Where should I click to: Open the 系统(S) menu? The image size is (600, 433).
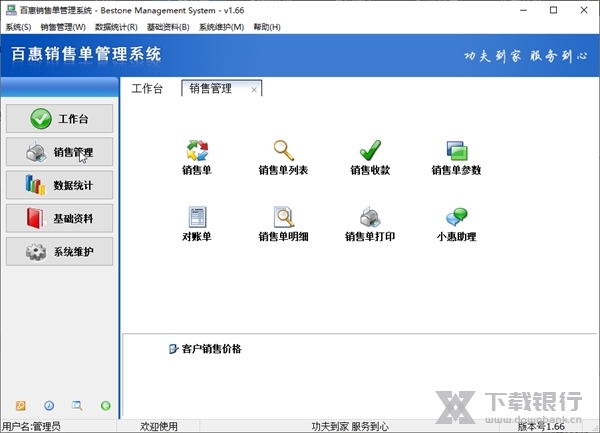click(x=18, y=27)
